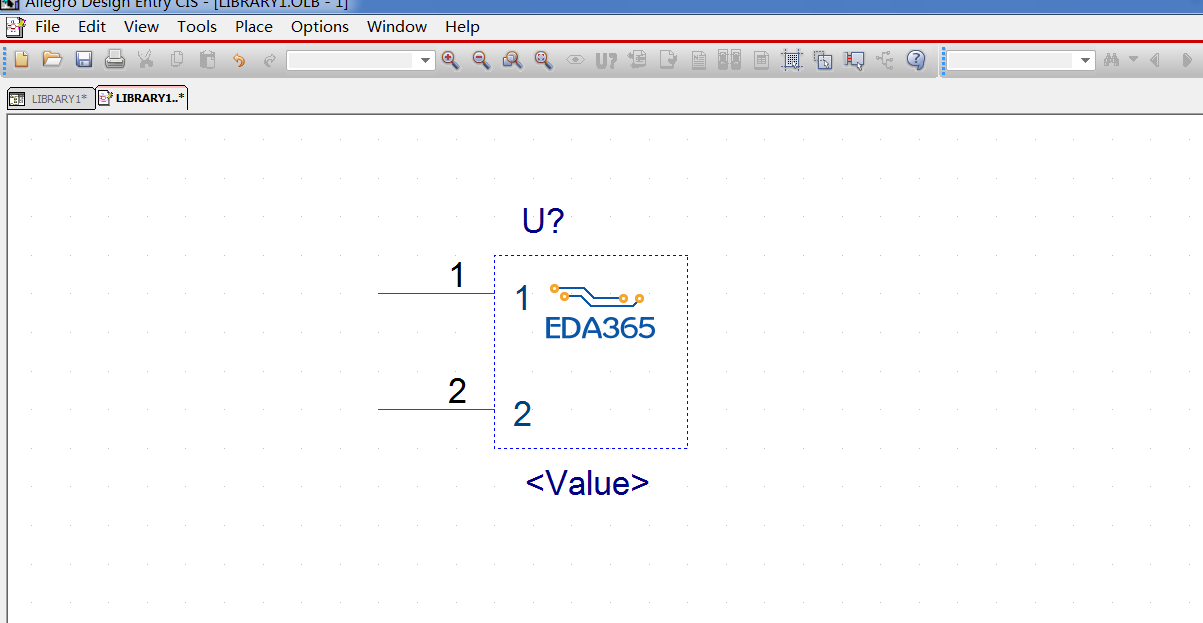Click the pin name 2 inside part body
The height and width of the screenshot is (623, 1203).
(522, 414)
